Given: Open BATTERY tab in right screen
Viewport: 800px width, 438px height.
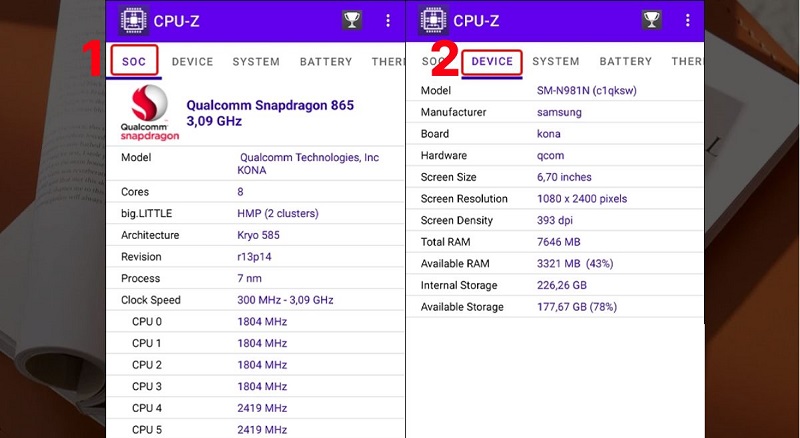Looking at the screenshot, I should (x=626, y=61).
